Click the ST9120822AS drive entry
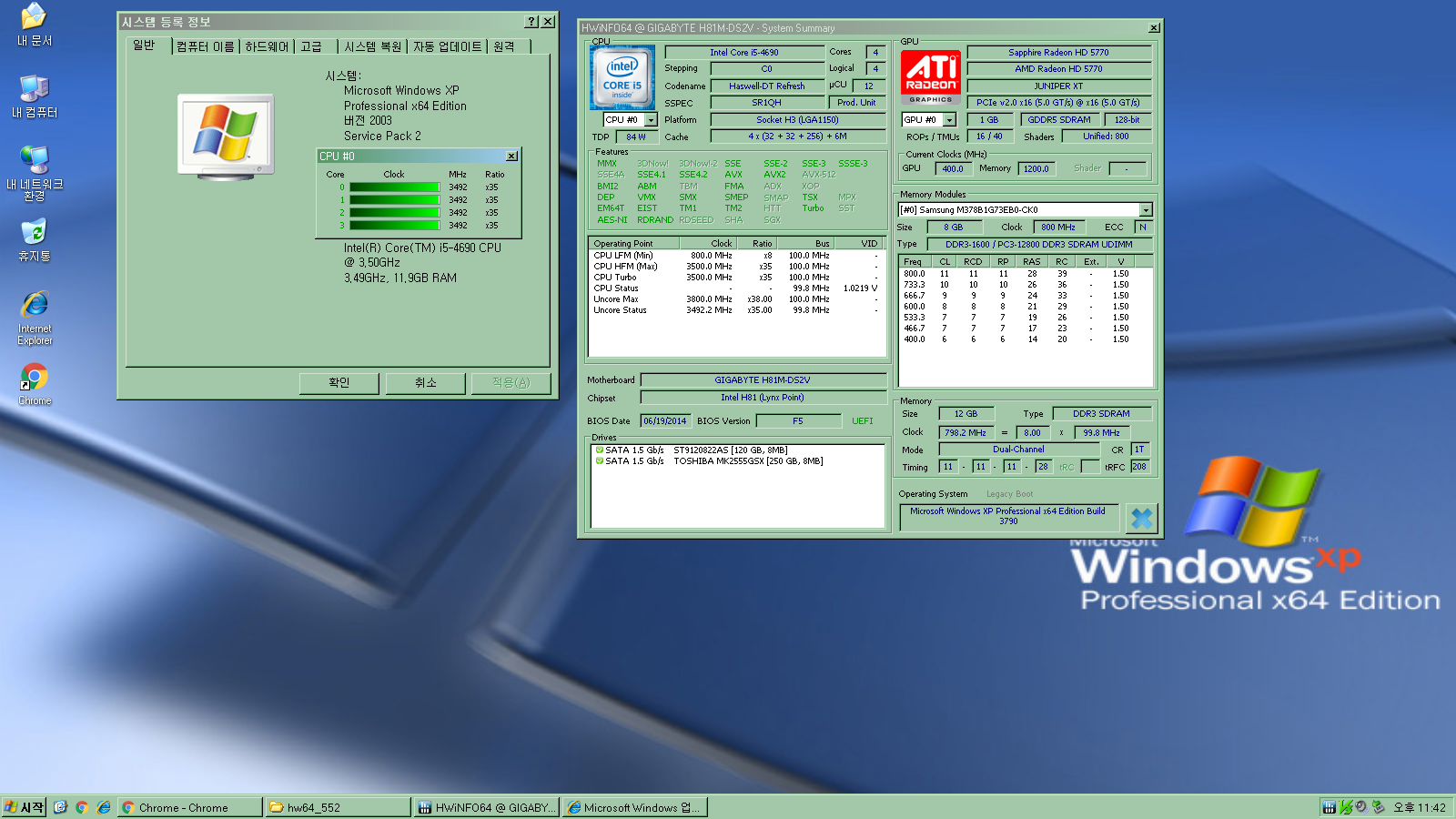 click(737, 450)
